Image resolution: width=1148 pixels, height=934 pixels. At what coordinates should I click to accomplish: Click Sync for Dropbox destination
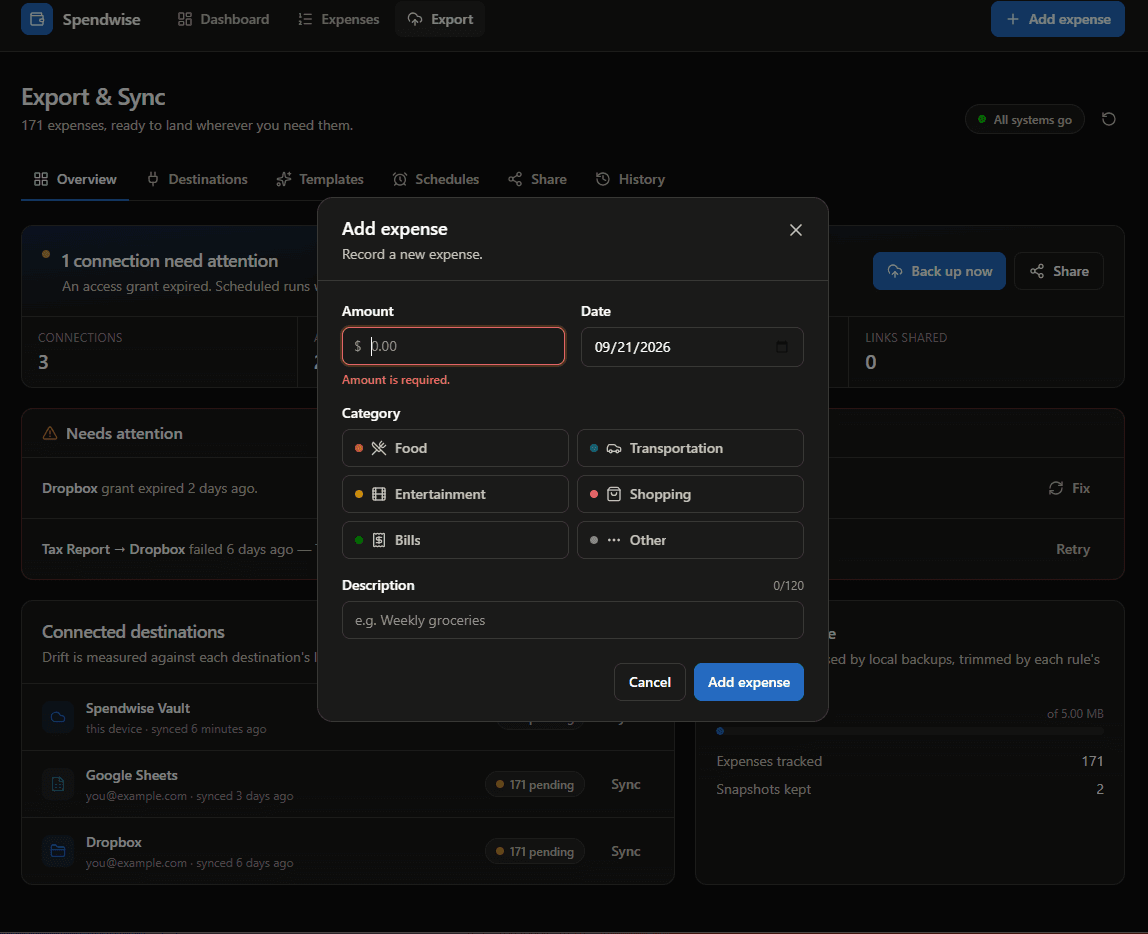coord(626,851)
